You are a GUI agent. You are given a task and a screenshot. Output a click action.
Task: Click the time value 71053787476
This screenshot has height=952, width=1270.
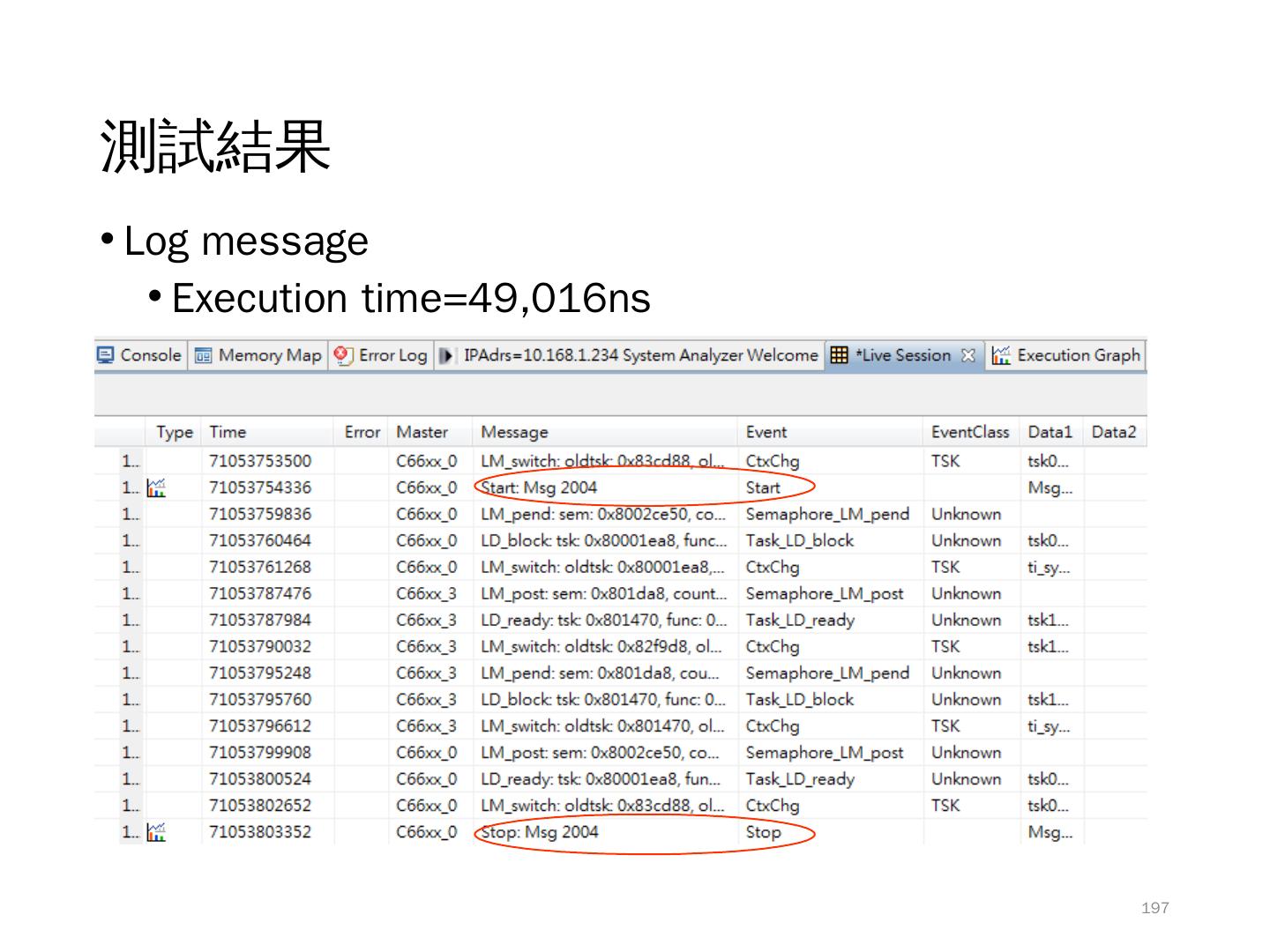pos(260,593)
